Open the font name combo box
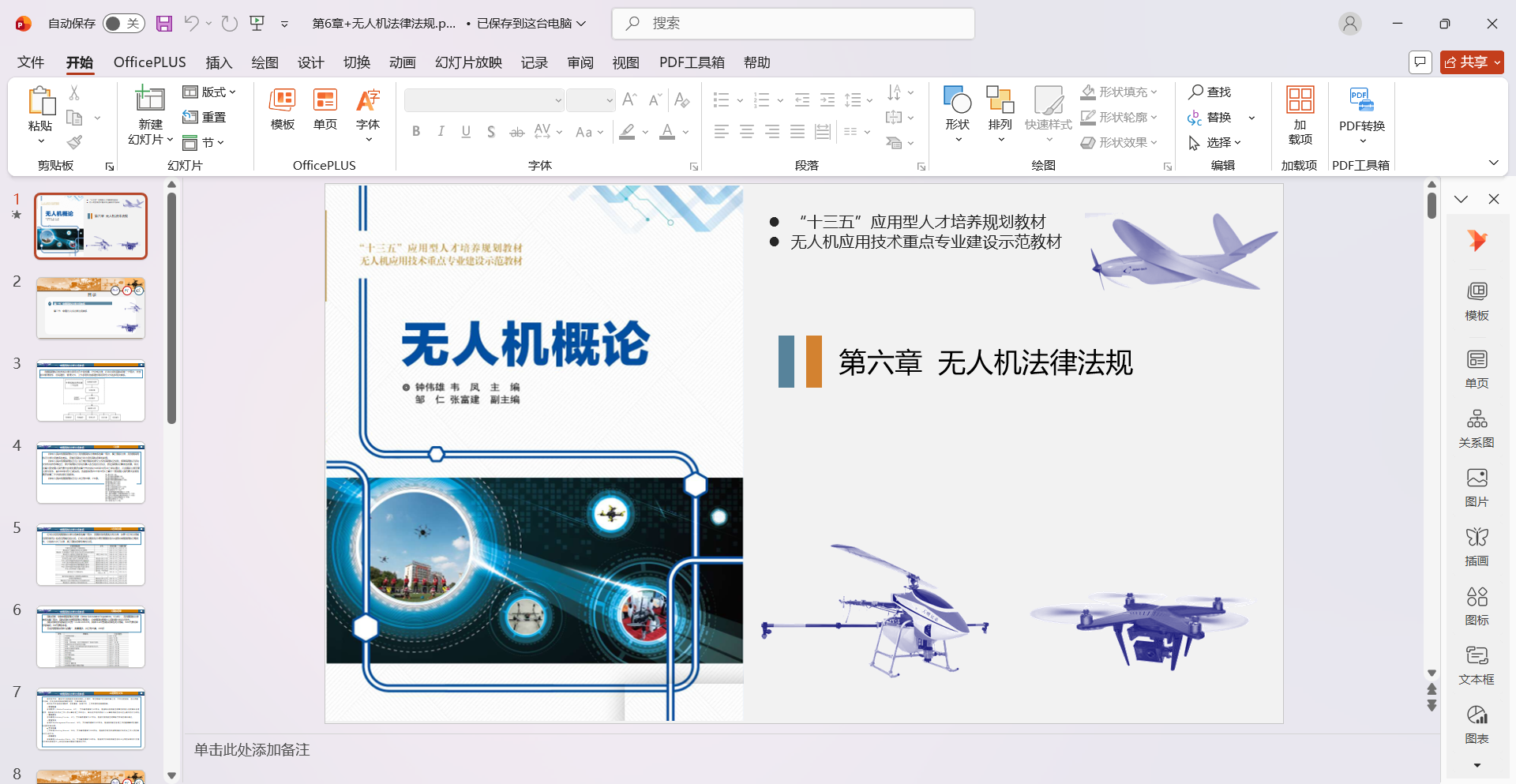Viewport: 1516px width, 784px height. tap(484, 100)
